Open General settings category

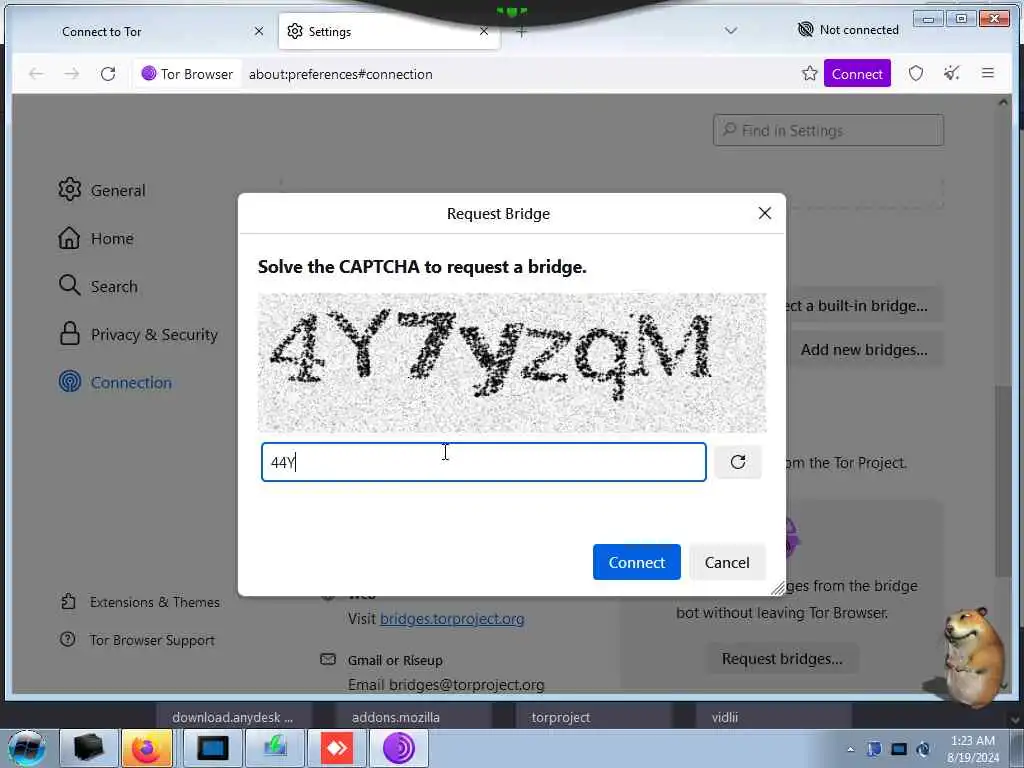(102, 190)
